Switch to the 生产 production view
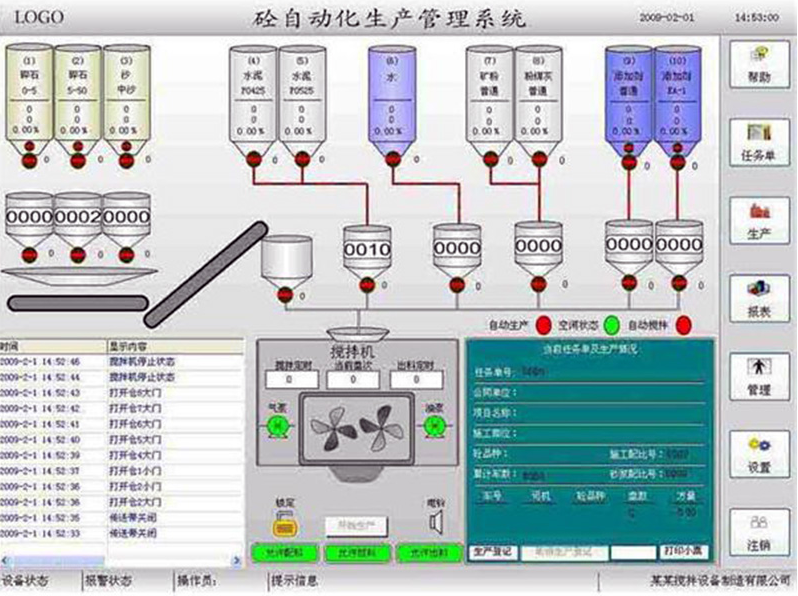Screen dimensions: 798x596 pos(759,220)
